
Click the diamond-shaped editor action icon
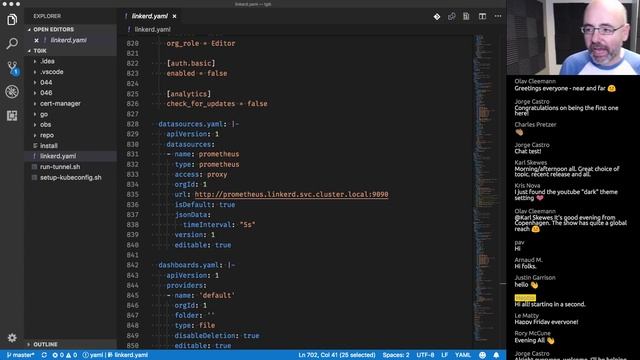click(x=437, y=16)
